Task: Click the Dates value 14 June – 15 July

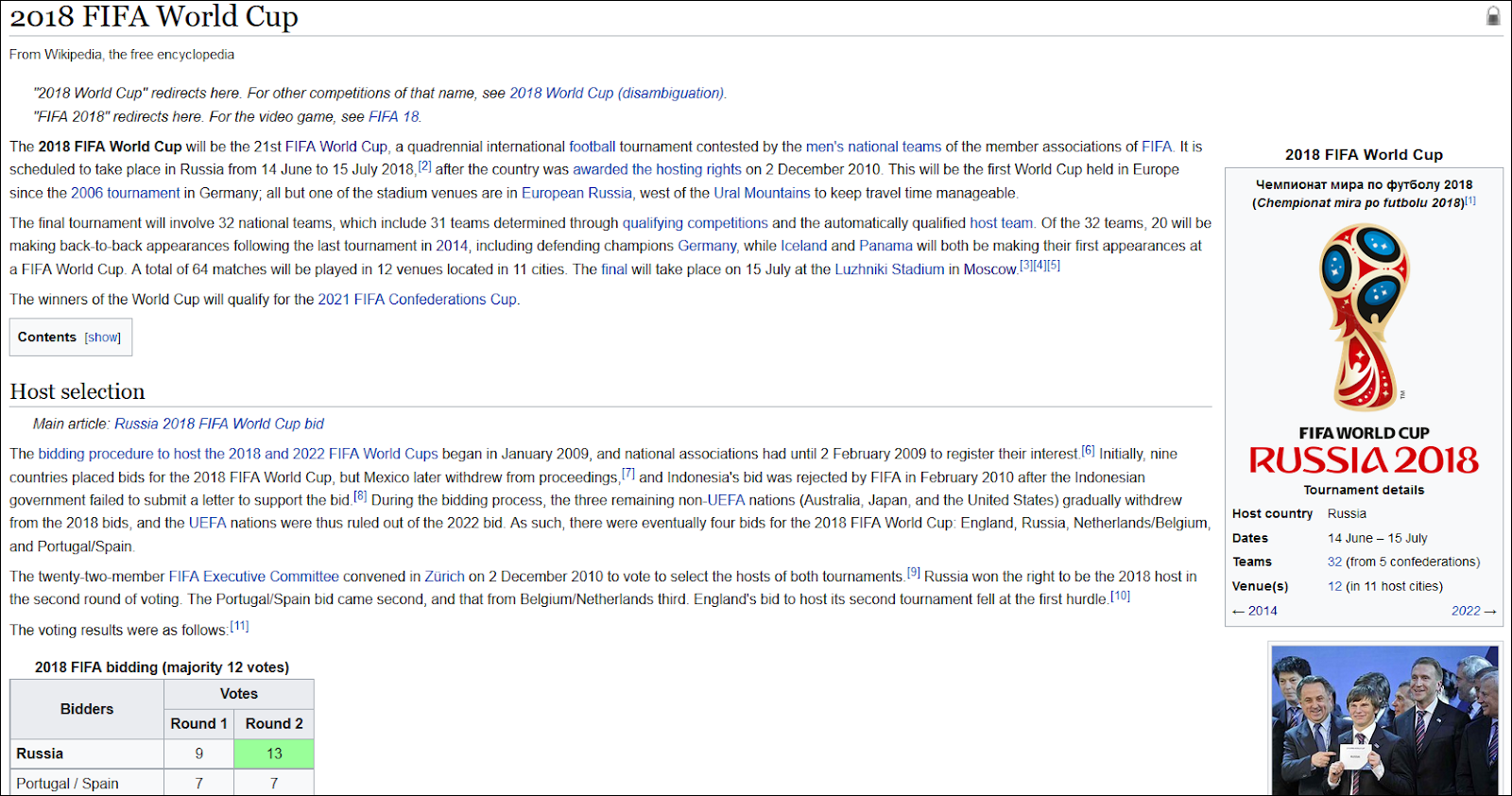Action: 1377,538
